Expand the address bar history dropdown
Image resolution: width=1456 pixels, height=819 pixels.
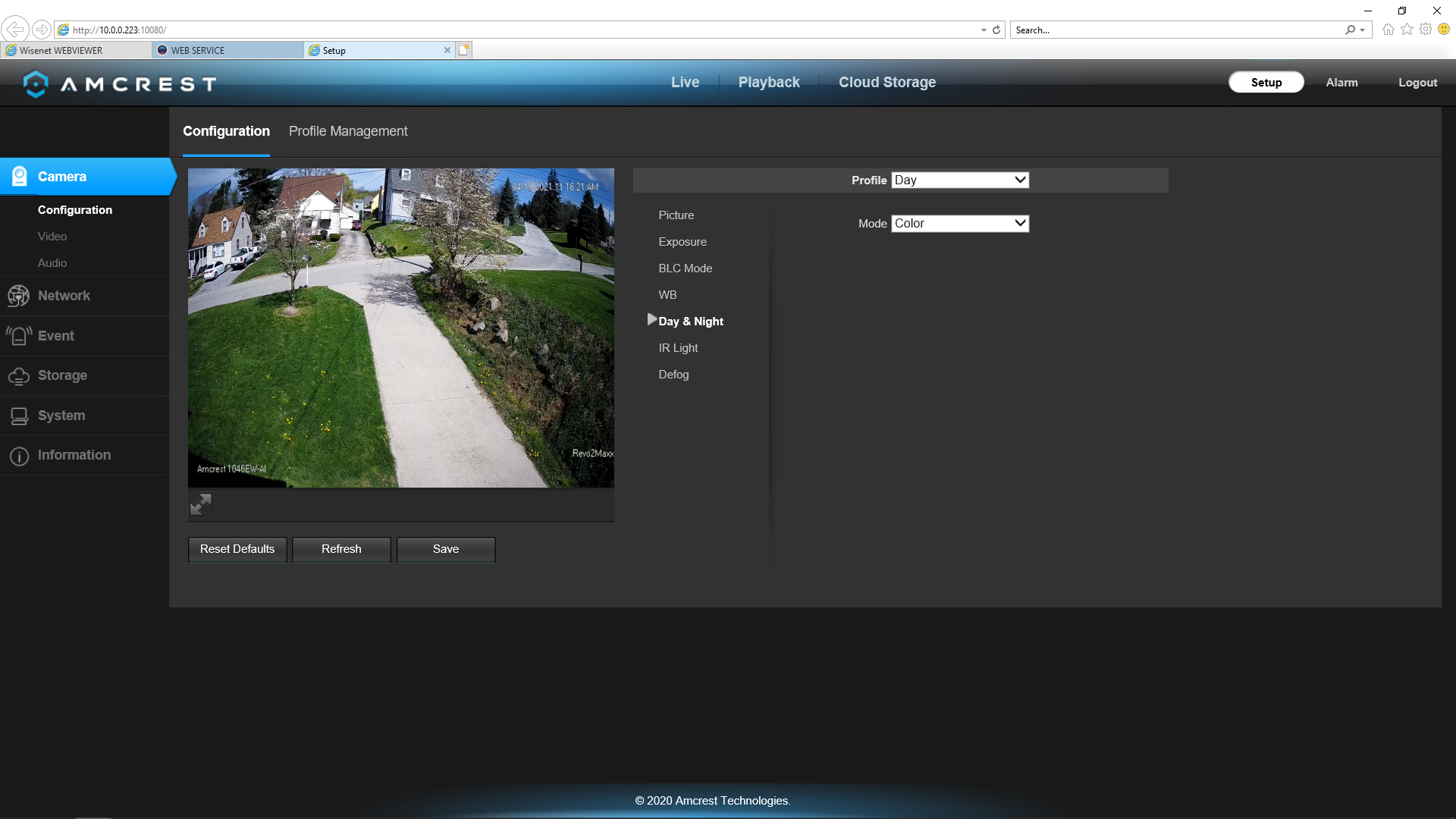tap(984, 30)
